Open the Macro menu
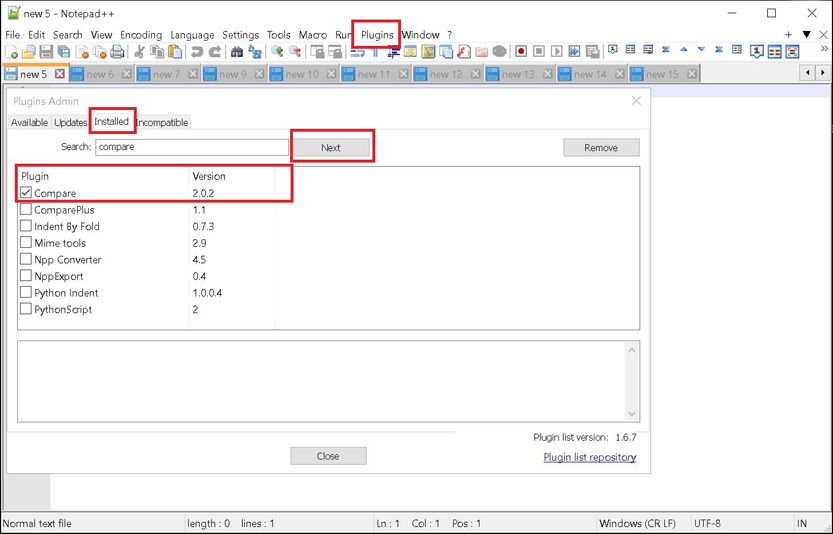 pos(313,35)
